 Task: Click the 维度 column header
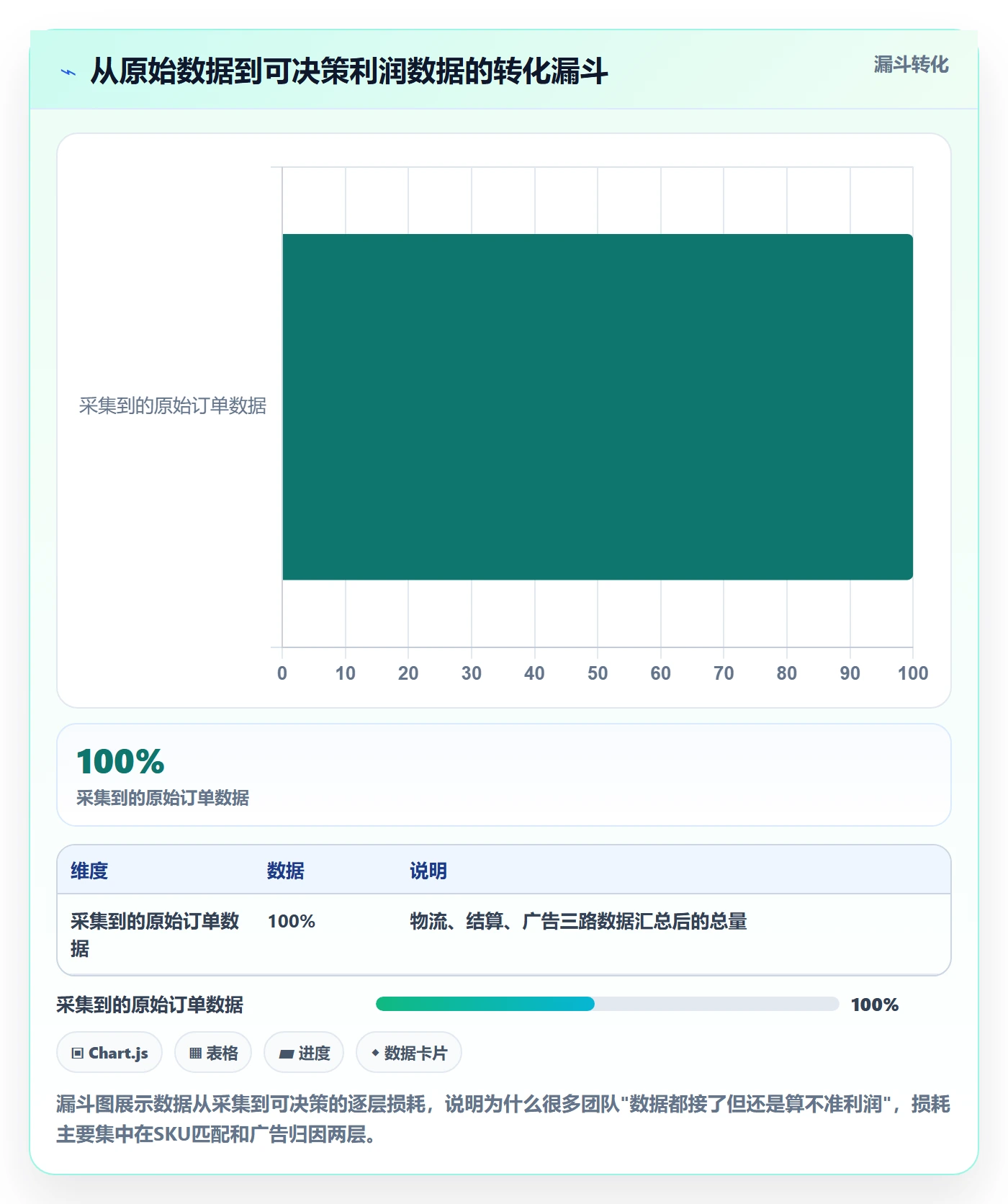[89, 871]
